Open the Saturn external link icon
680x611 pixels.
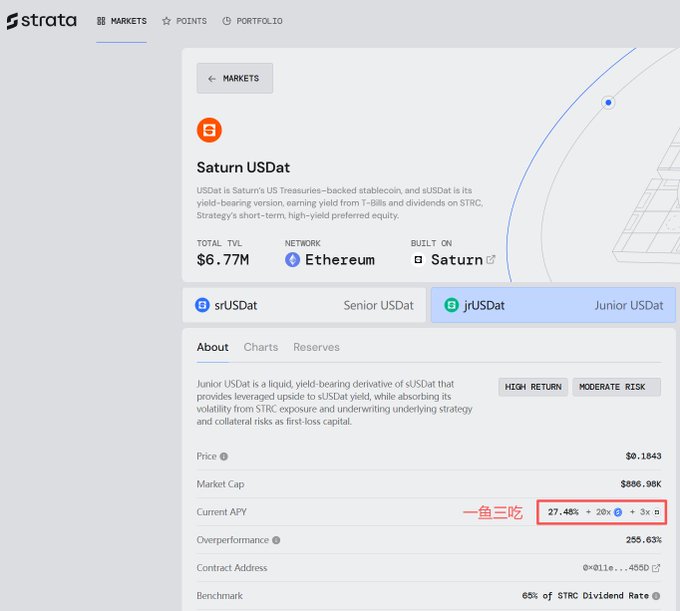[490, 259]
